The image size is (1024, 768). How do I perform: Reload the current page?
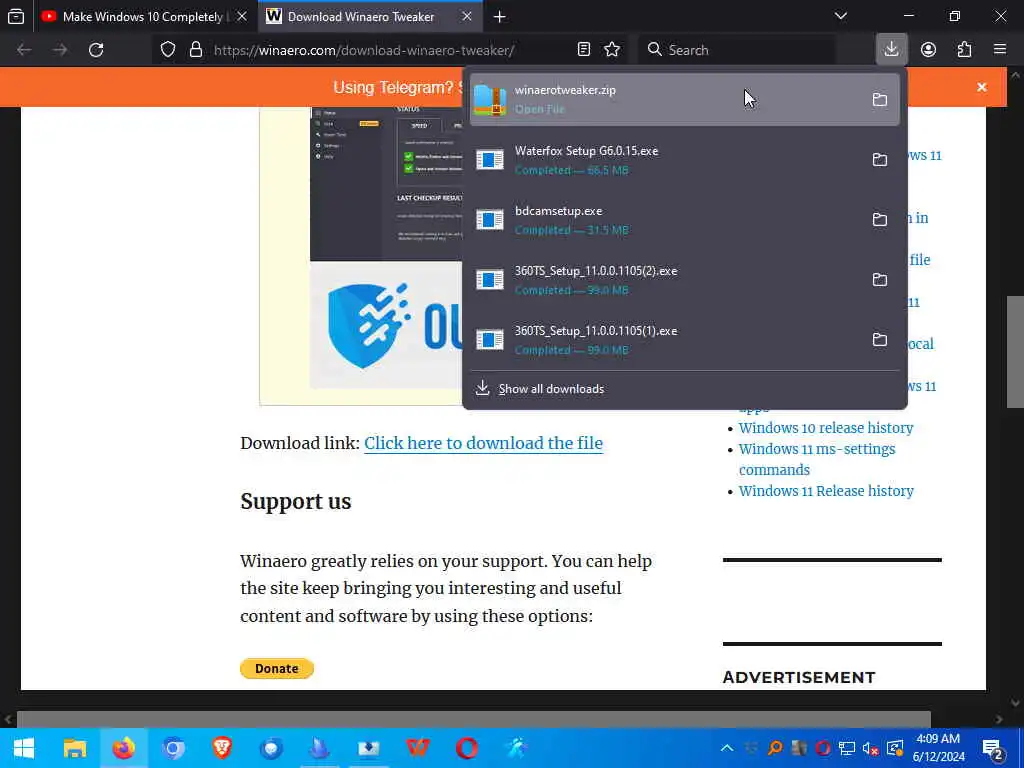pos(96,50)
